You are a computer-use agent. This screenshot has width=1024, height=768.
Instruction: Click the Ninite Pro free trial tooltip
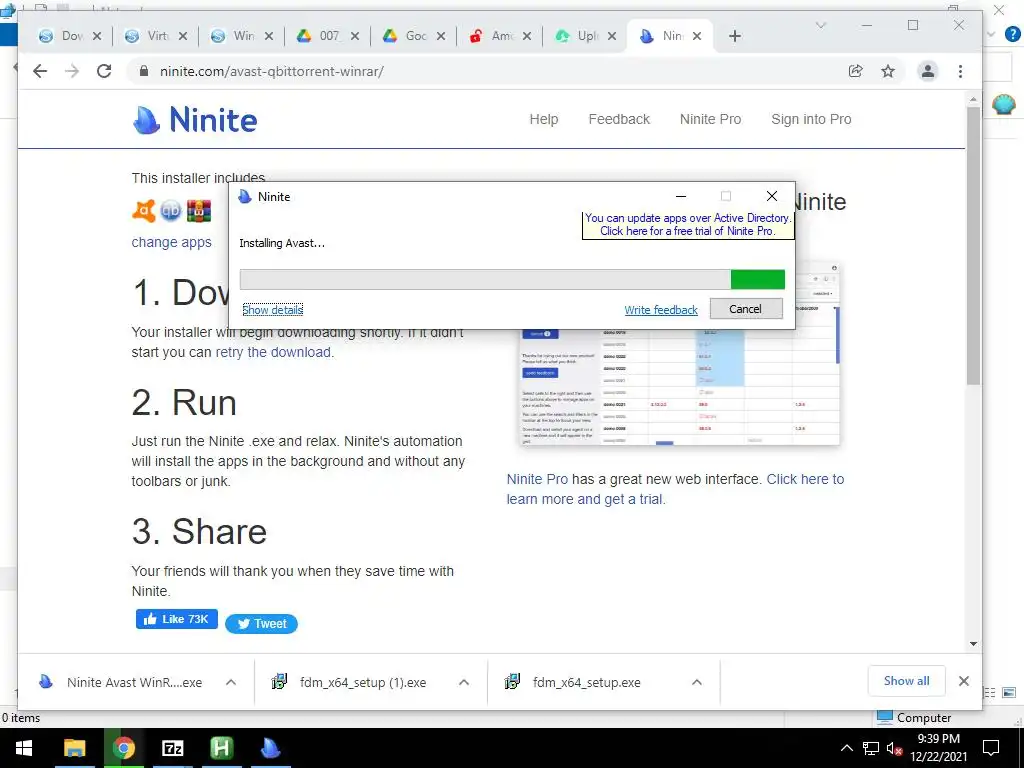coord(688,225)
